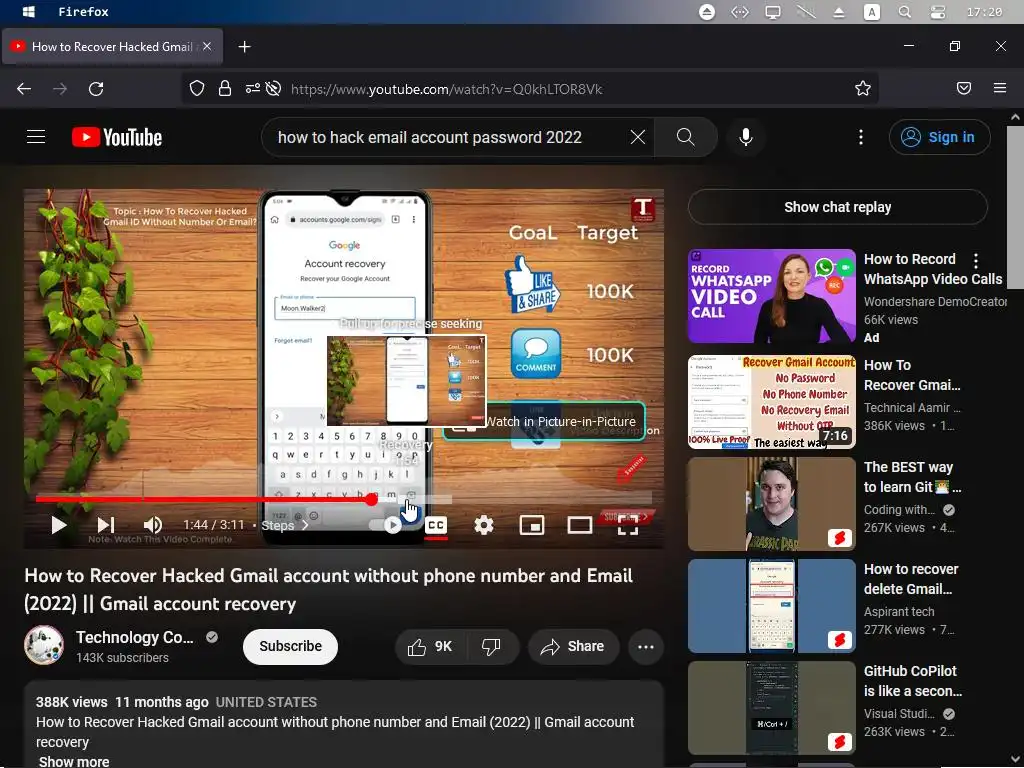Reload the current page
Viewport: 1024px width, 768px height.
coord(96,89)
